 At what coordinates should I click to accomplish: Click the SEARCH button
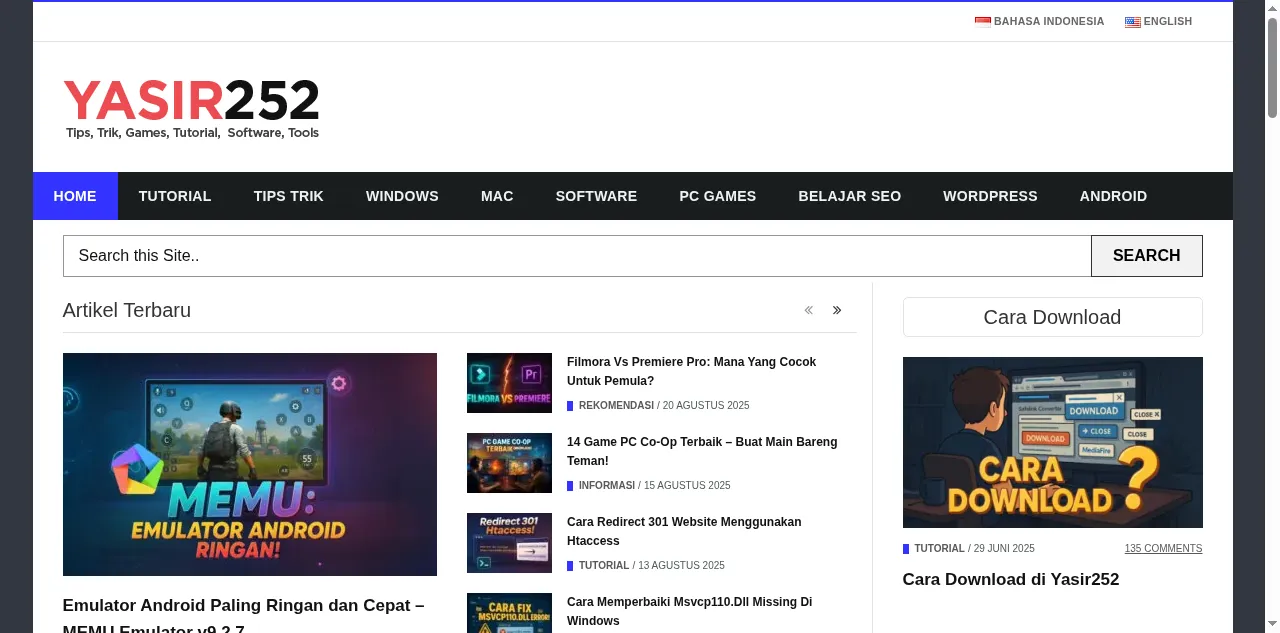1147,256
